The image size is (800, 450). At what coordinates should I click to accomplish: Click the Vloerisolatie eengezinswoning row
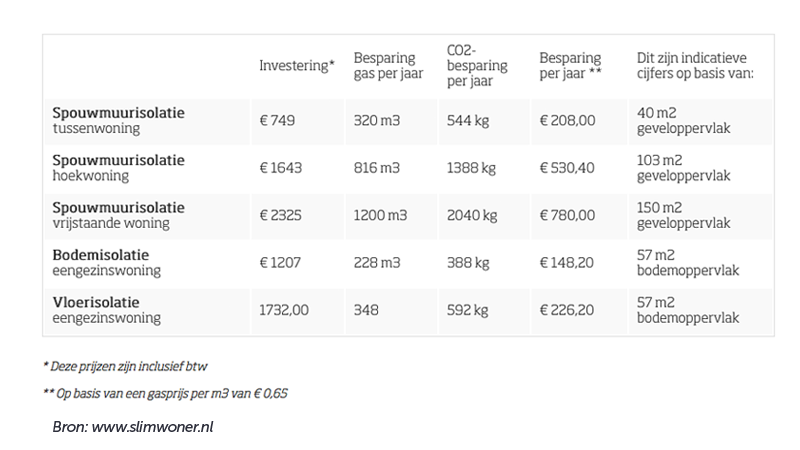tap(408, 310)
